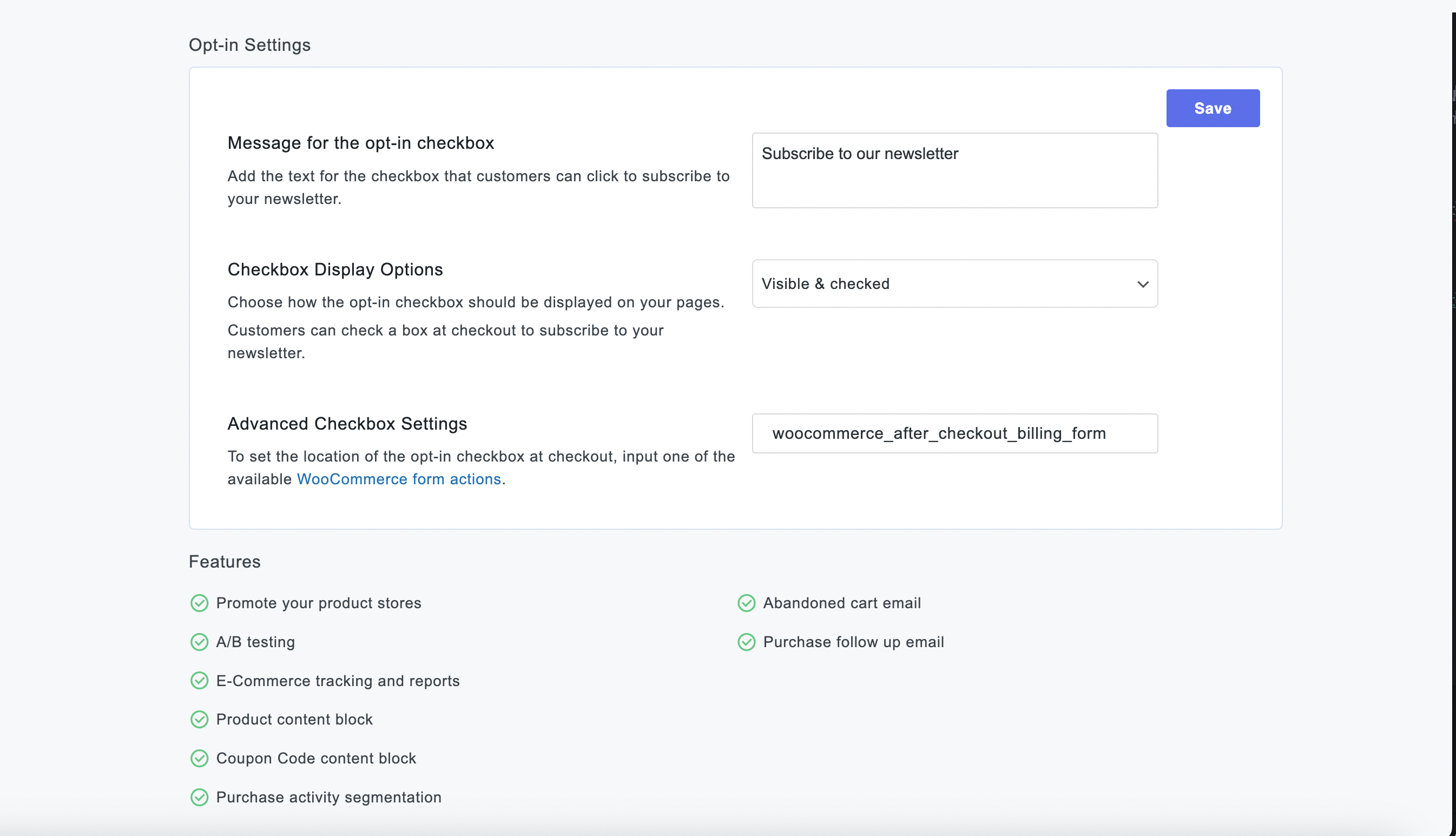
Task: Click check icon beside Purchase activity segmentation
Action: click(x=199, y=798)
